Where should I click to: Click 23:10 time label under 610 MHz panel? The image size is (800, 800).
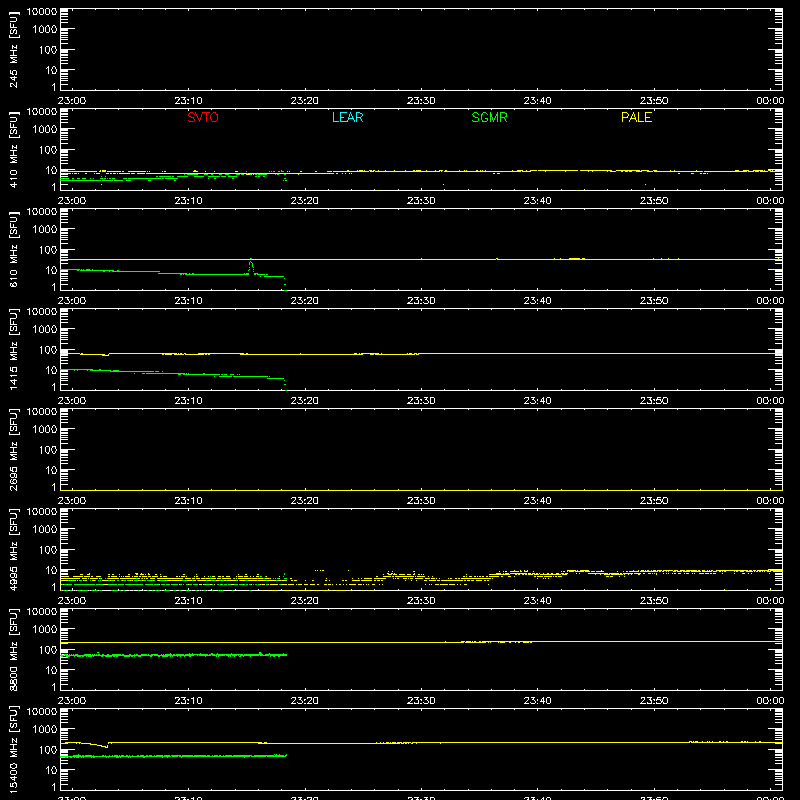tap(188, 301)
